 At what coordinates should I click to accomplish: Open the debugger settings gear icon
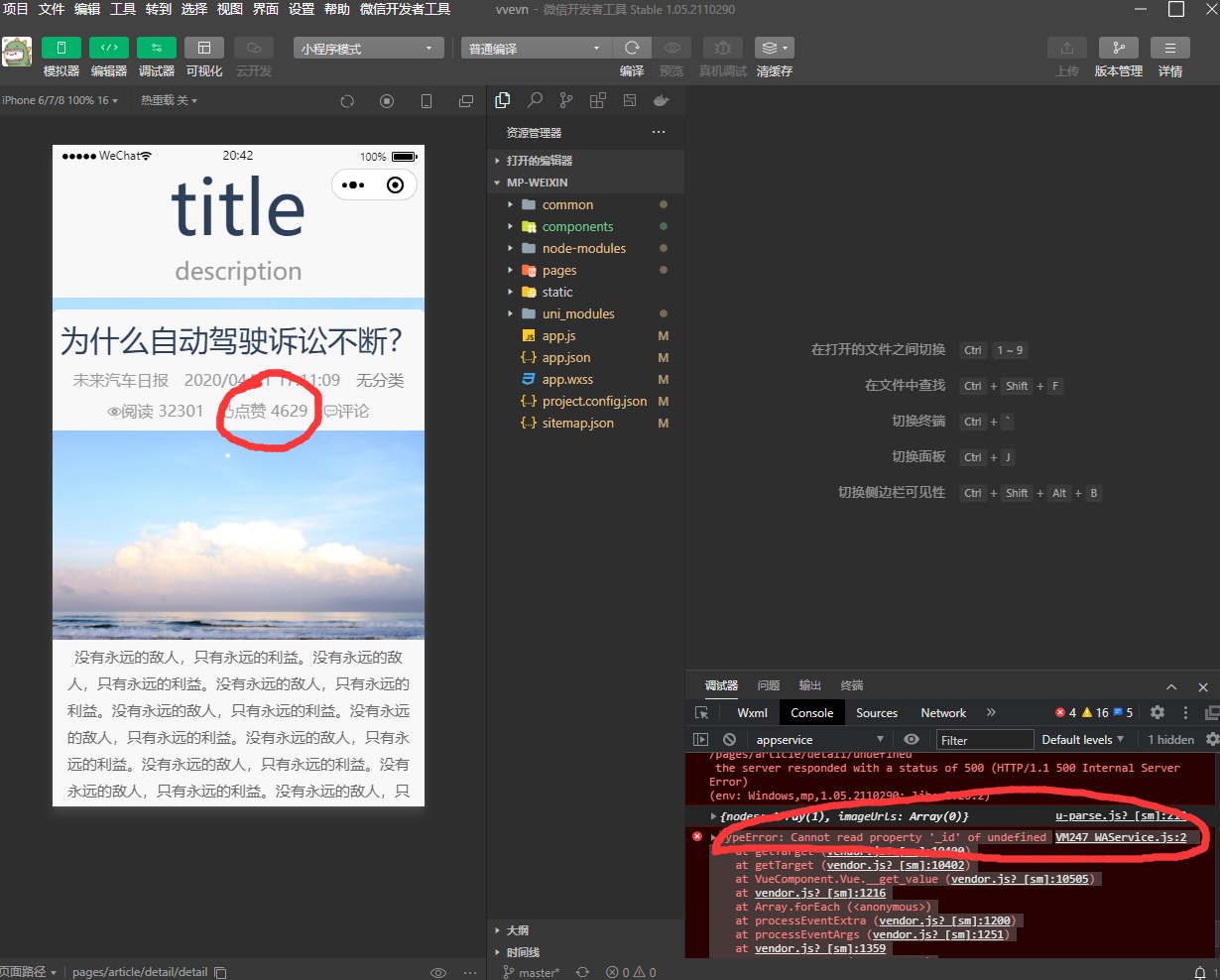(1157, 712)
